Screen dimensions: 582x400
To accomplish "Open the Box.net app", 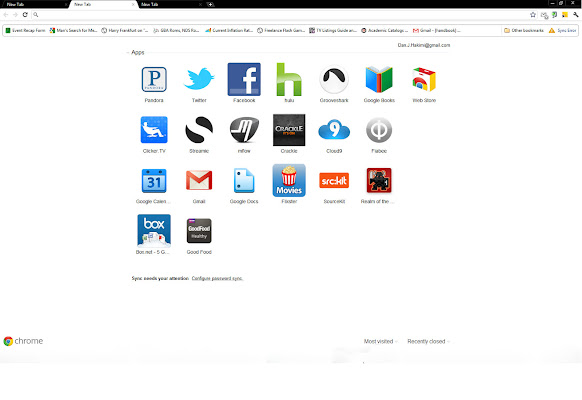I will click(x=154, y=231).
